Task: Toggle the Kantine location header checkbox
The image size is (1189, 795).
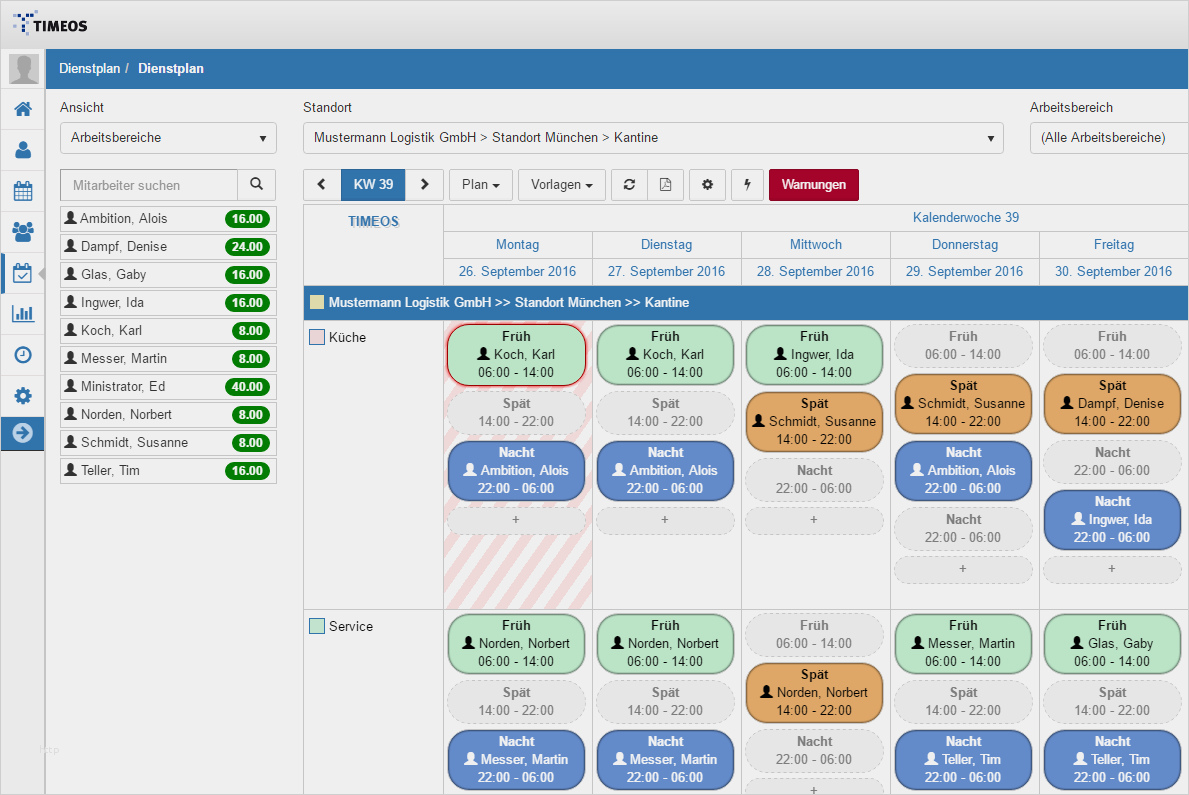Action: [x=317, y=302]
